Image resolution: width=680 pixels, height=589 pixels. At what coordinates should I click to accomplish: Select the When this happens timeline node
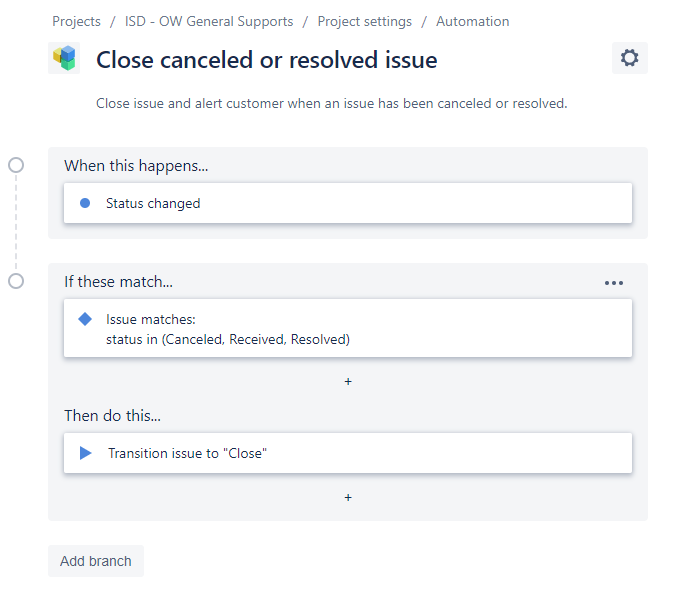(16, 165)
